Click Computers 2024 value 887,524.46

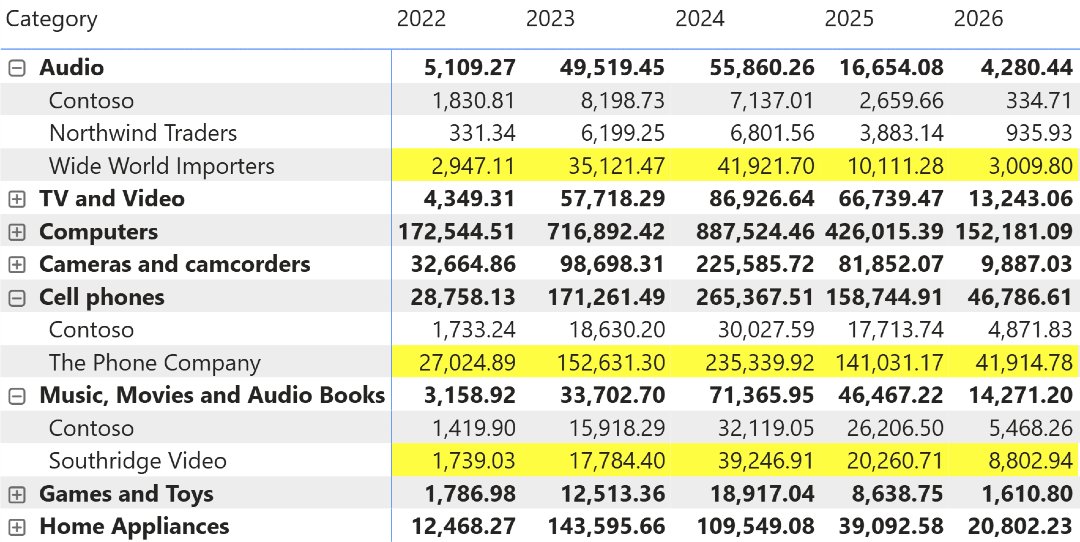pyautogui.click(x=755, y=232)
